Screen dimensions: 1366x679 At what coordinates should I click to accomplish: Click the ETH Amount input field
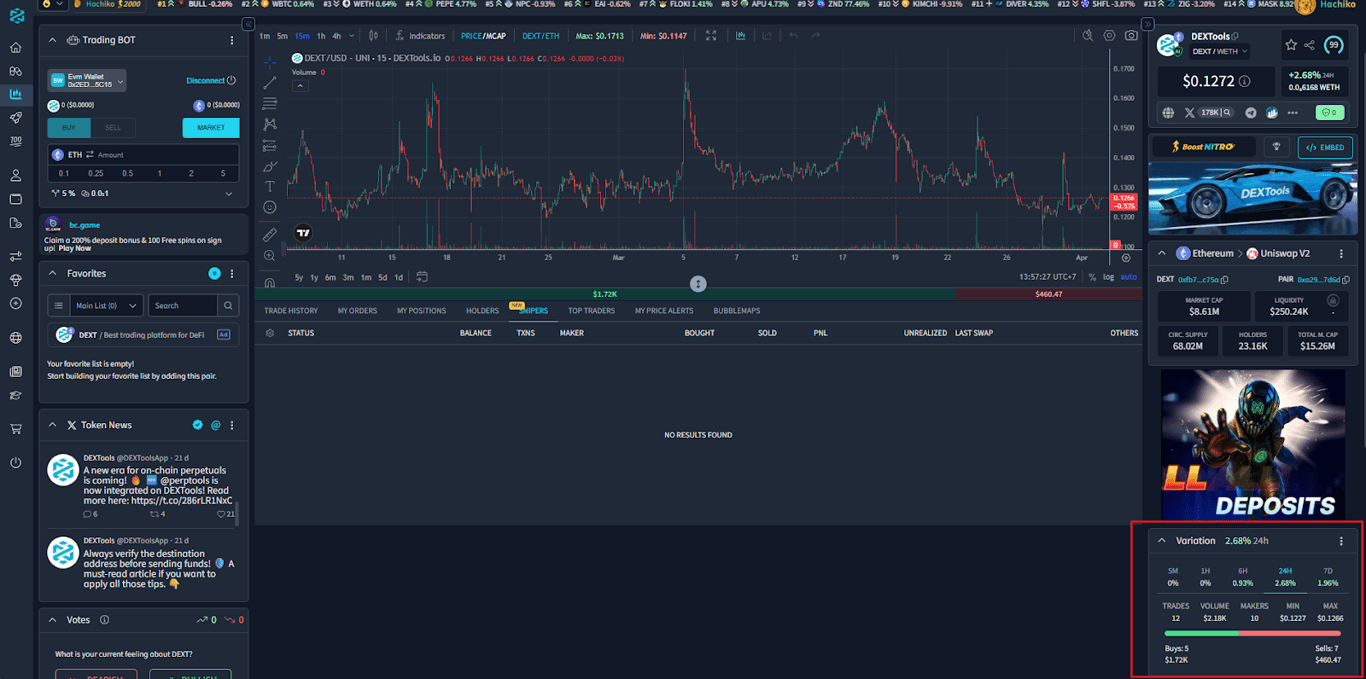(x=143, y=155)
